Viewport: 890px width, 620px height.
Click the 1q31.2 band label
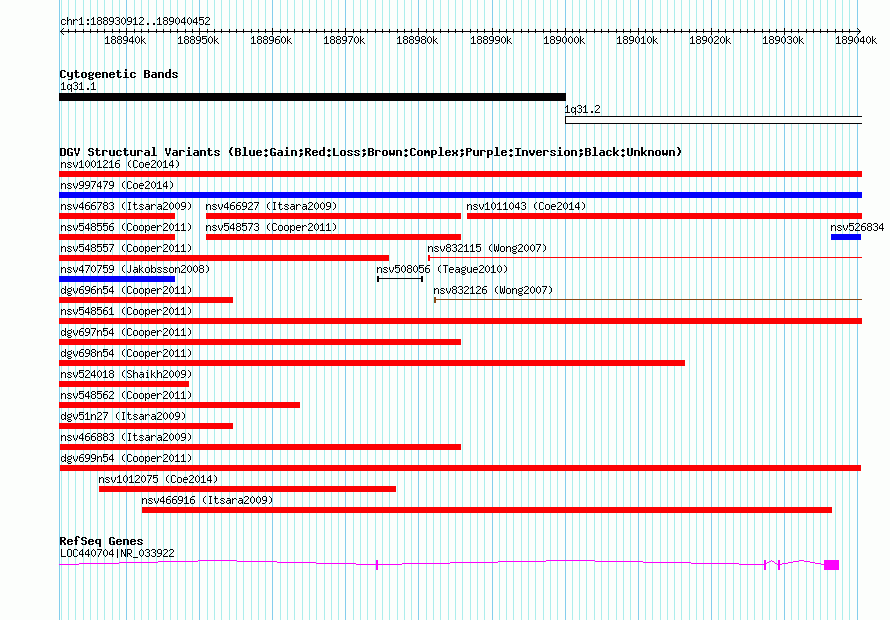pos(582,109)
